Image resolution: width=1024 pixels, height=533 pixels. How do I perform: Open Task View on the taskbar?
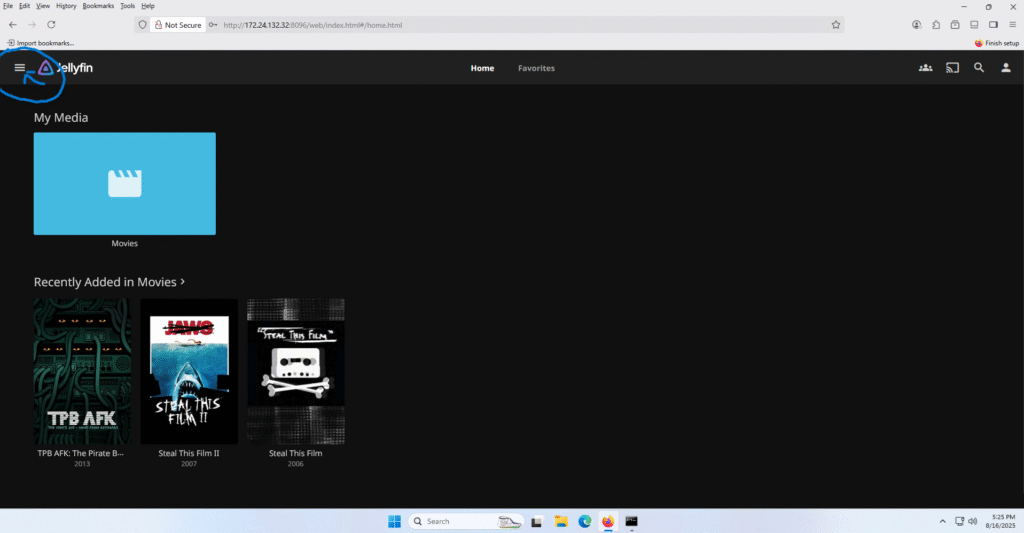(x=536, y=521)
